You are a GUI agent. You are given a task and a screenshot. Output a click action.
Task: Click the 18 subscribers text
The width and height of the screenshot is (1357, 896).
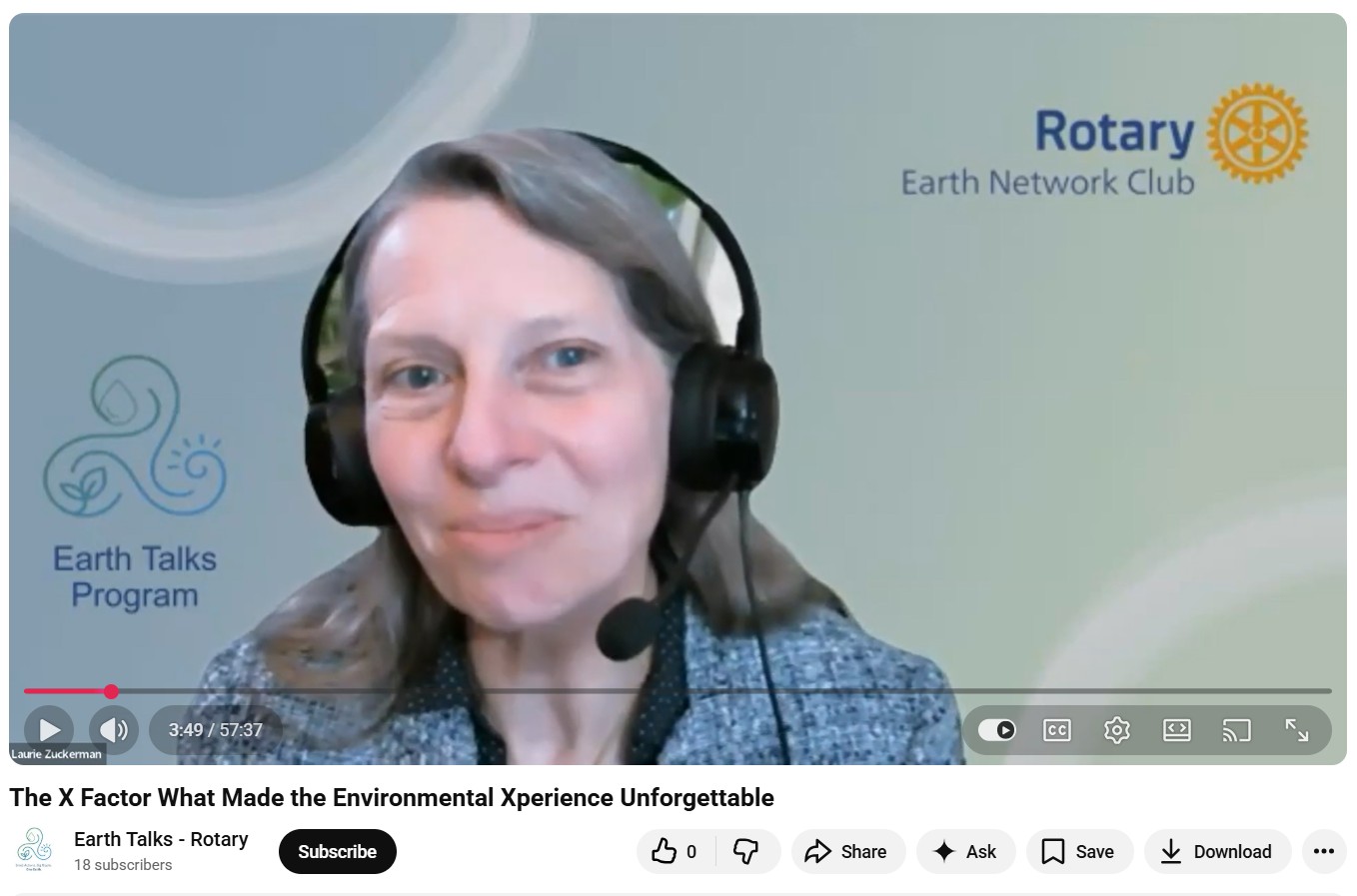click(123, 865)
